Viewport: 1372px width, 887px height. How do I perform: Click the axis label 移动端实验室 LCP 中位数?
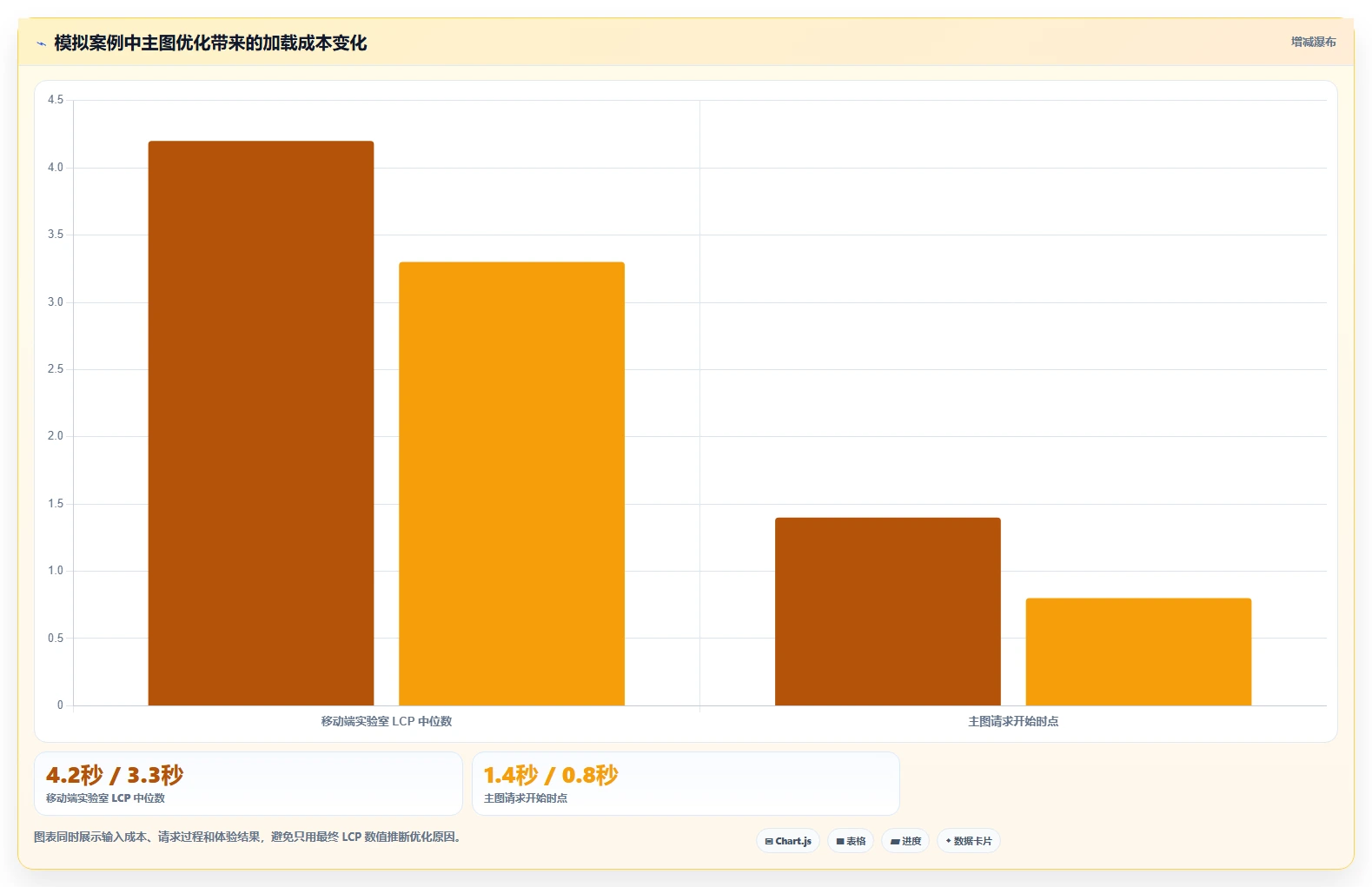(387, 721)
